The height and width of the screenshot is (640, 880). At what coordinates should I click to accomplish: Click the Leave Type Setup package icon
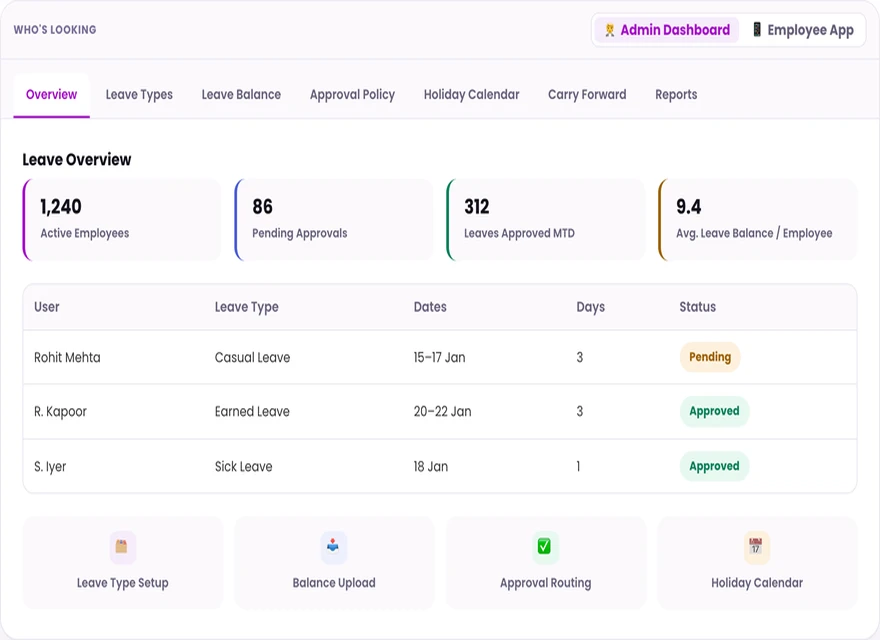122,547
